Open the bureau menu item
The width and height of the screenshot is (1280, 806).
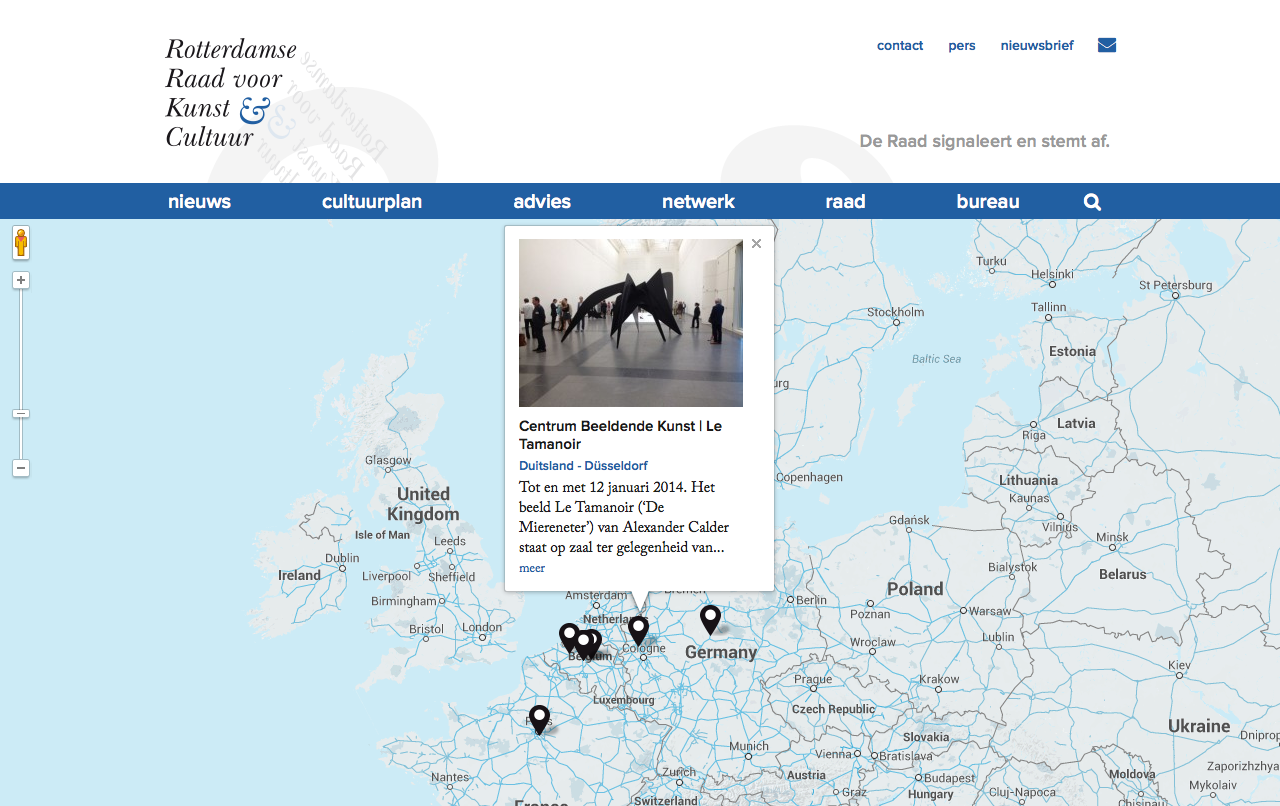(988, 202)
